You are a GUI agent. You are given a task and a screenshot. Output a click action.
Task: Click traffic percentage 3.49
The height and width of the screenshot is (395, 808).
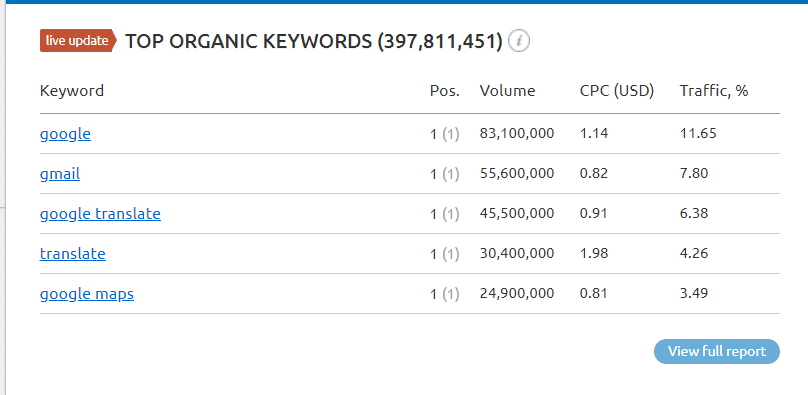pyautogui.click(x=694, y=294)
